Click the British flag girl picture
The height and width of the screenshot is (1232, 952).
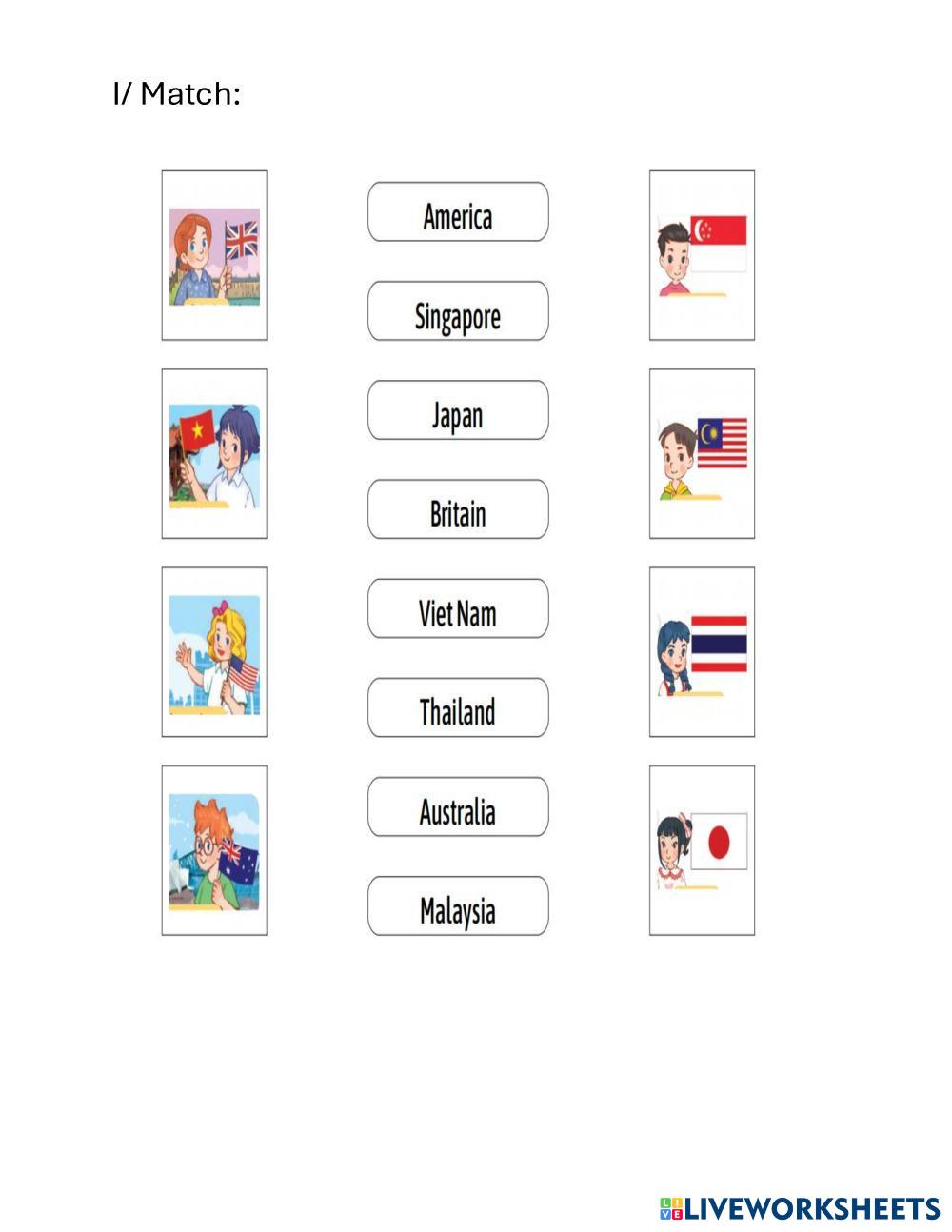pos(214,256)
